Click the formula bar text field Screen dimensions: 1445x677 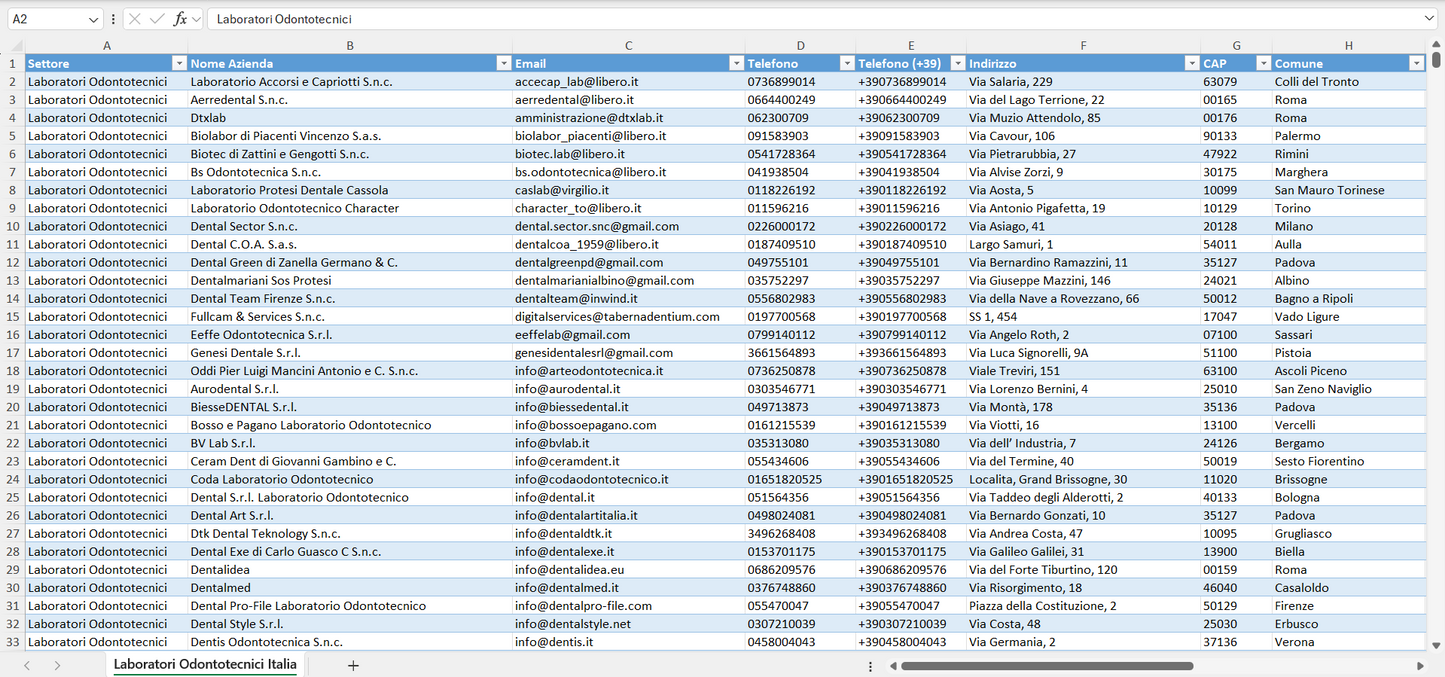tap(800, 19)
